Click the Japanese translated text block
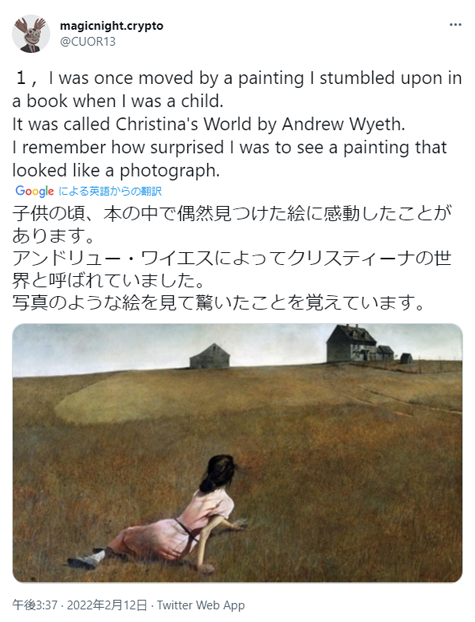The width and height of the screenshot is (475, 622). tap(233, 258)
